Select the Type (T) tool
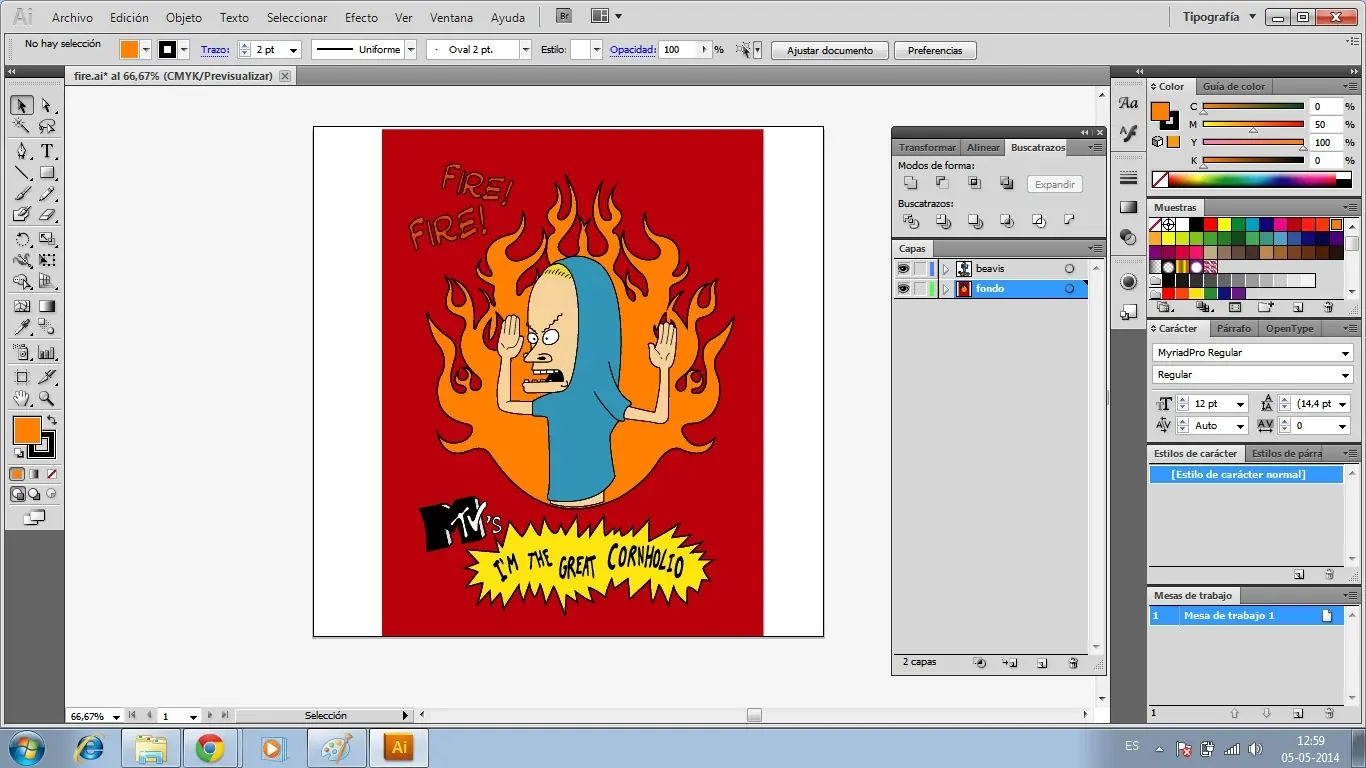Viewport: 1366px width, 768px height. click(47, 151)
